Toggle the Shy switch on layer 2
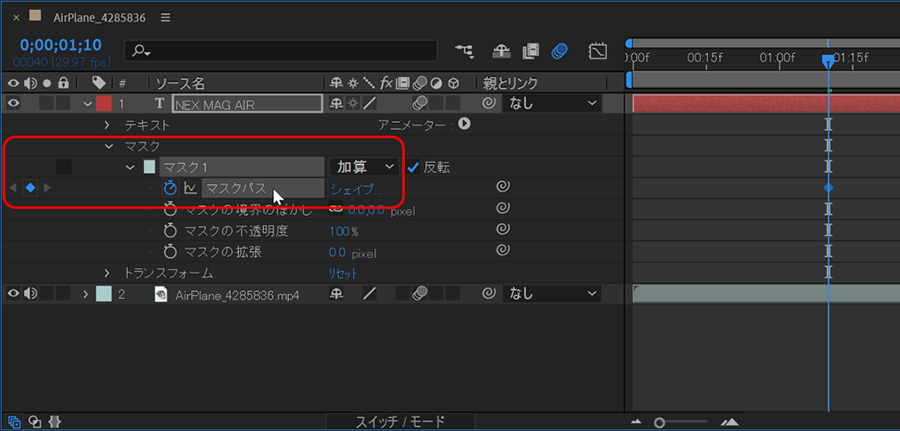Screen dimensions: 900x431 [335, 294]
